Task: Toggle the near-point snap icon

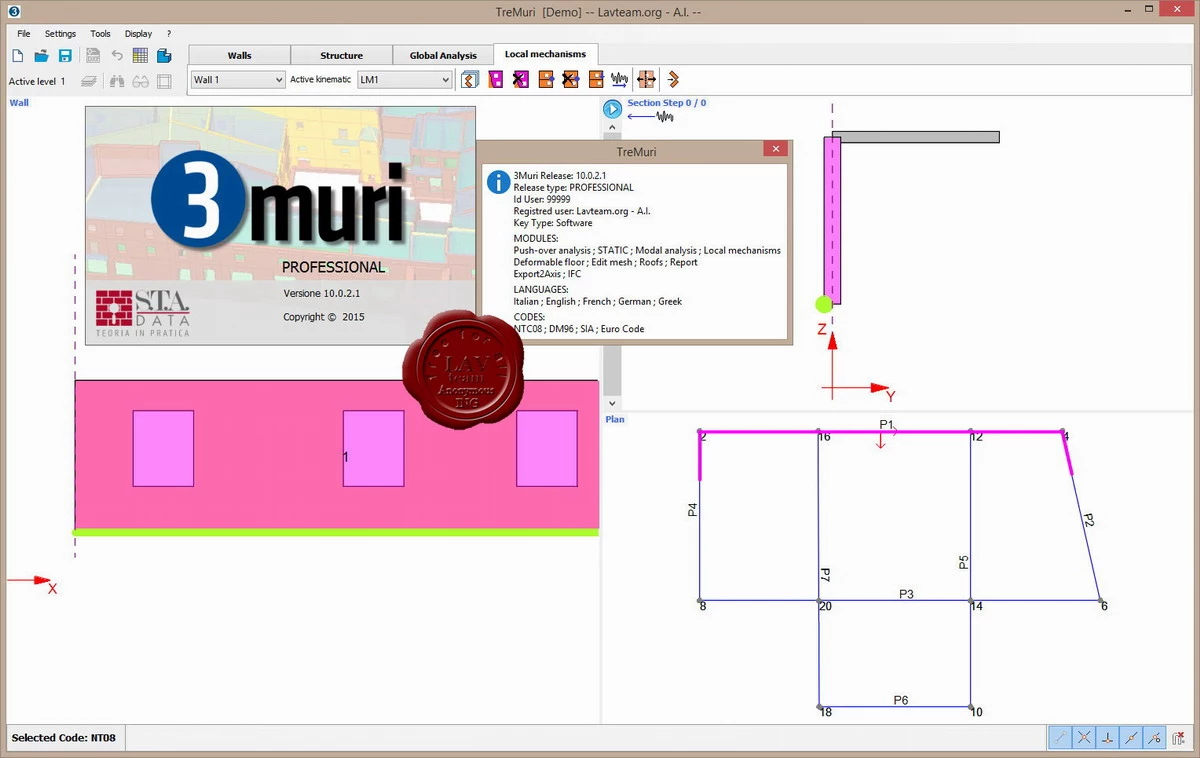Action: 1154,738
